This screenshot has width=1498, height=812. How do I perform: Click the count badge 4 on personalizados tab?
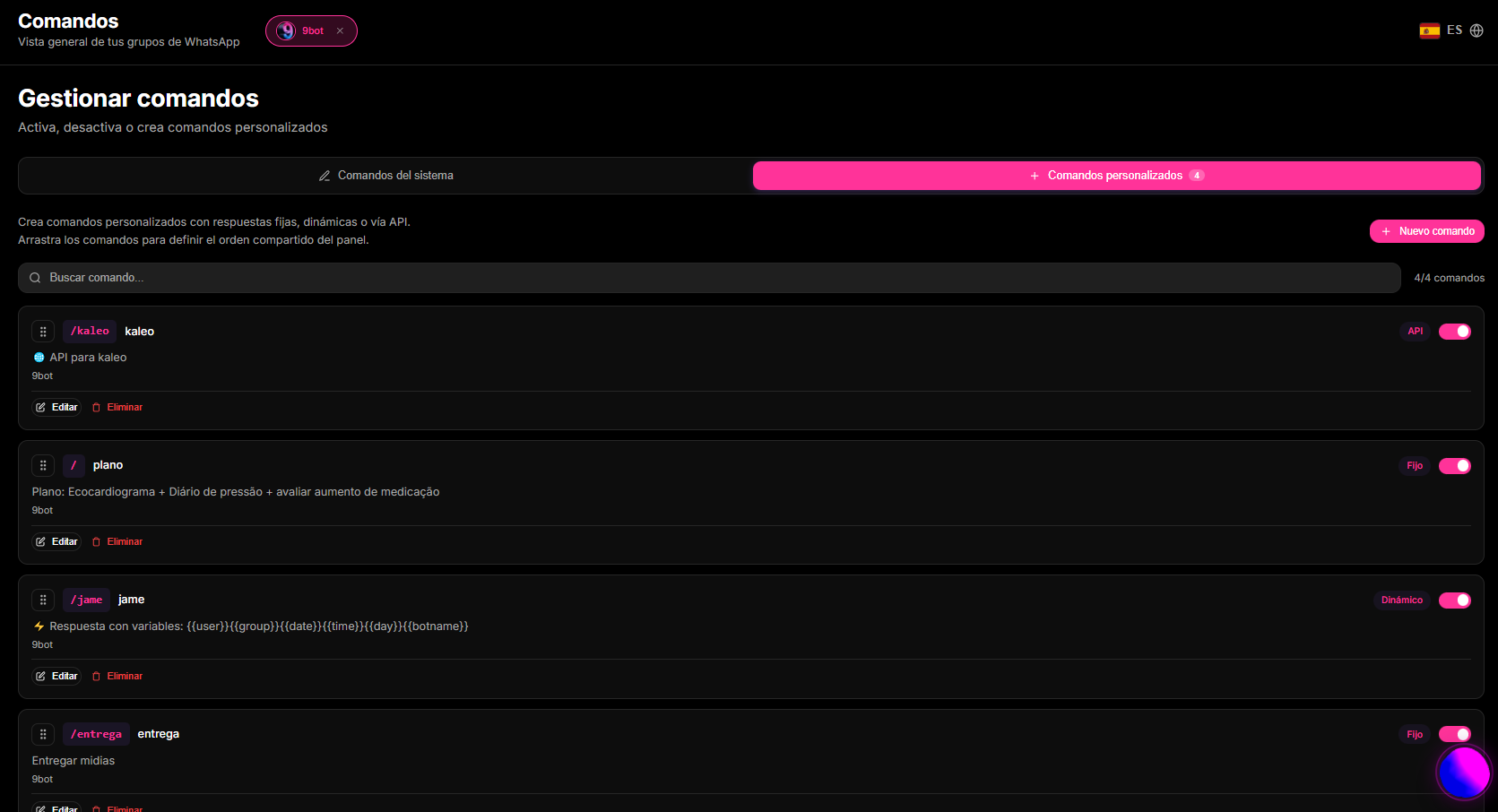[x=1197, y=176]
